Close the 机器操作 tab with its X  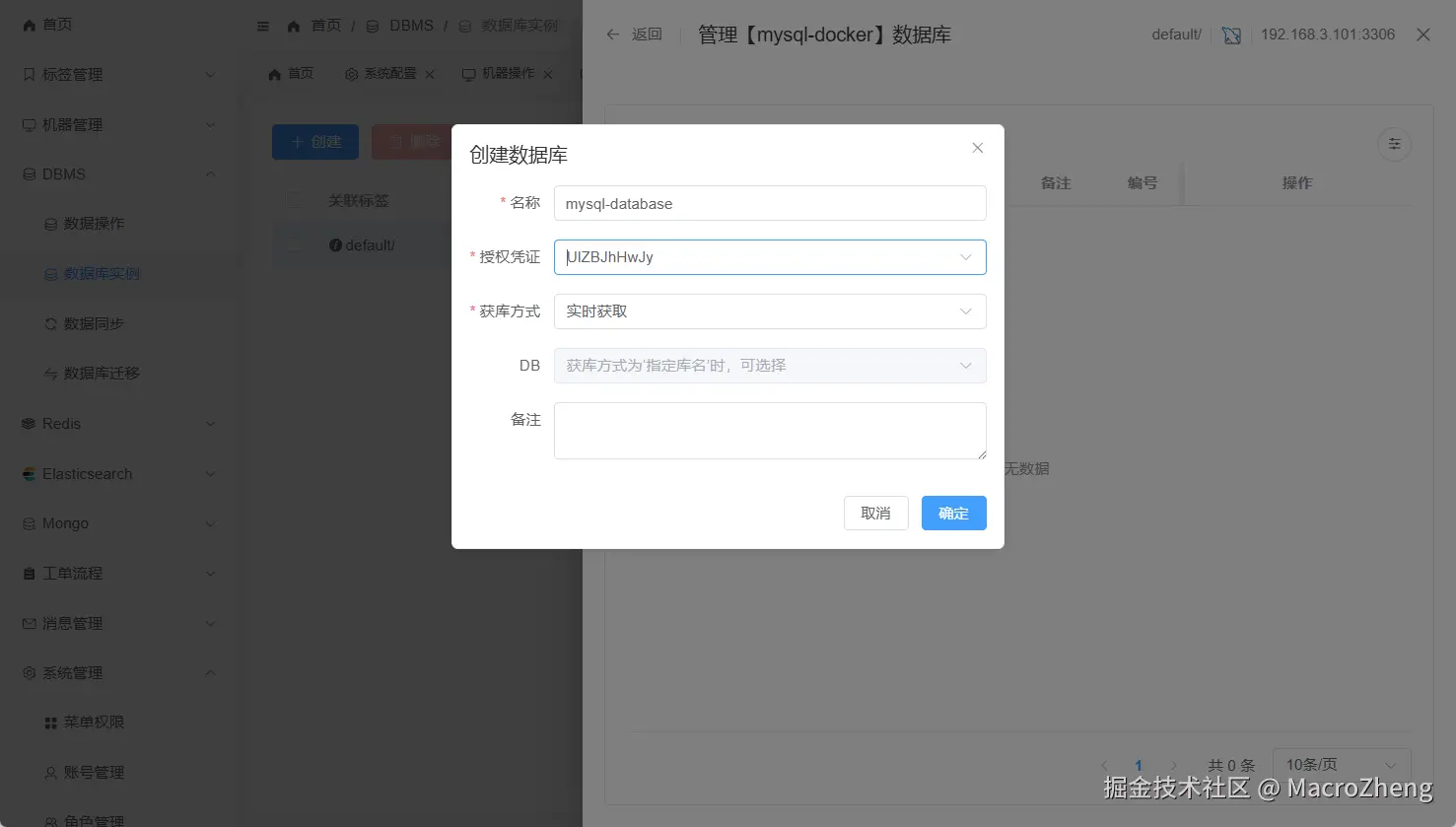548,74
